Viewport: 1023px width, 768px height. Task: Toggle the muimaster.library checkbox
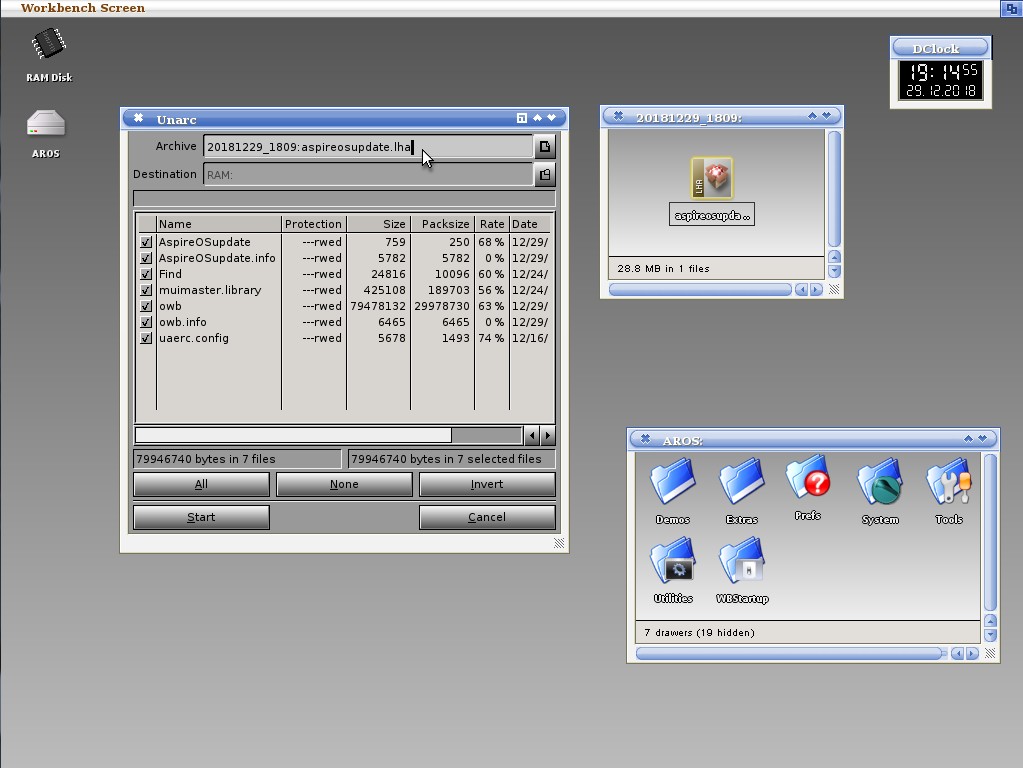[x=146, y=290]
